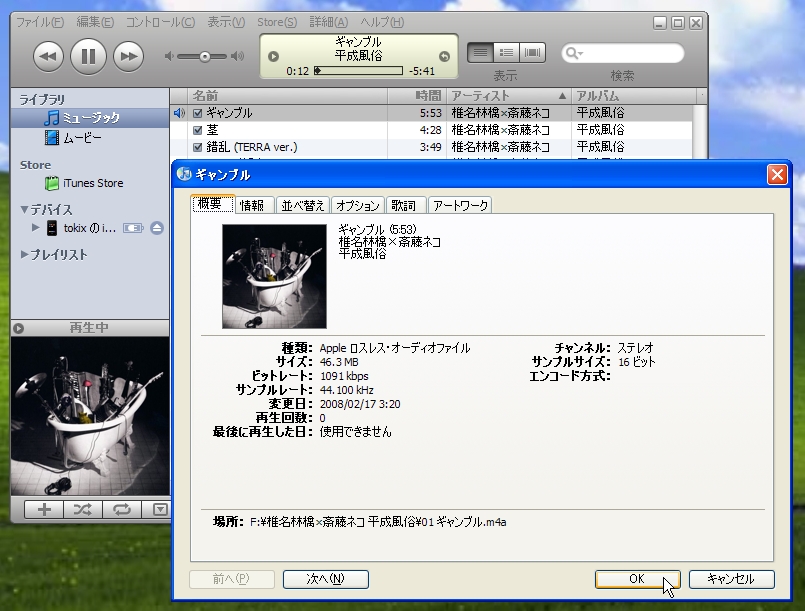The height and width of the screenshot is (611, 805).
Task: Sort by アルバム column header
Action: tap(634, 96)
